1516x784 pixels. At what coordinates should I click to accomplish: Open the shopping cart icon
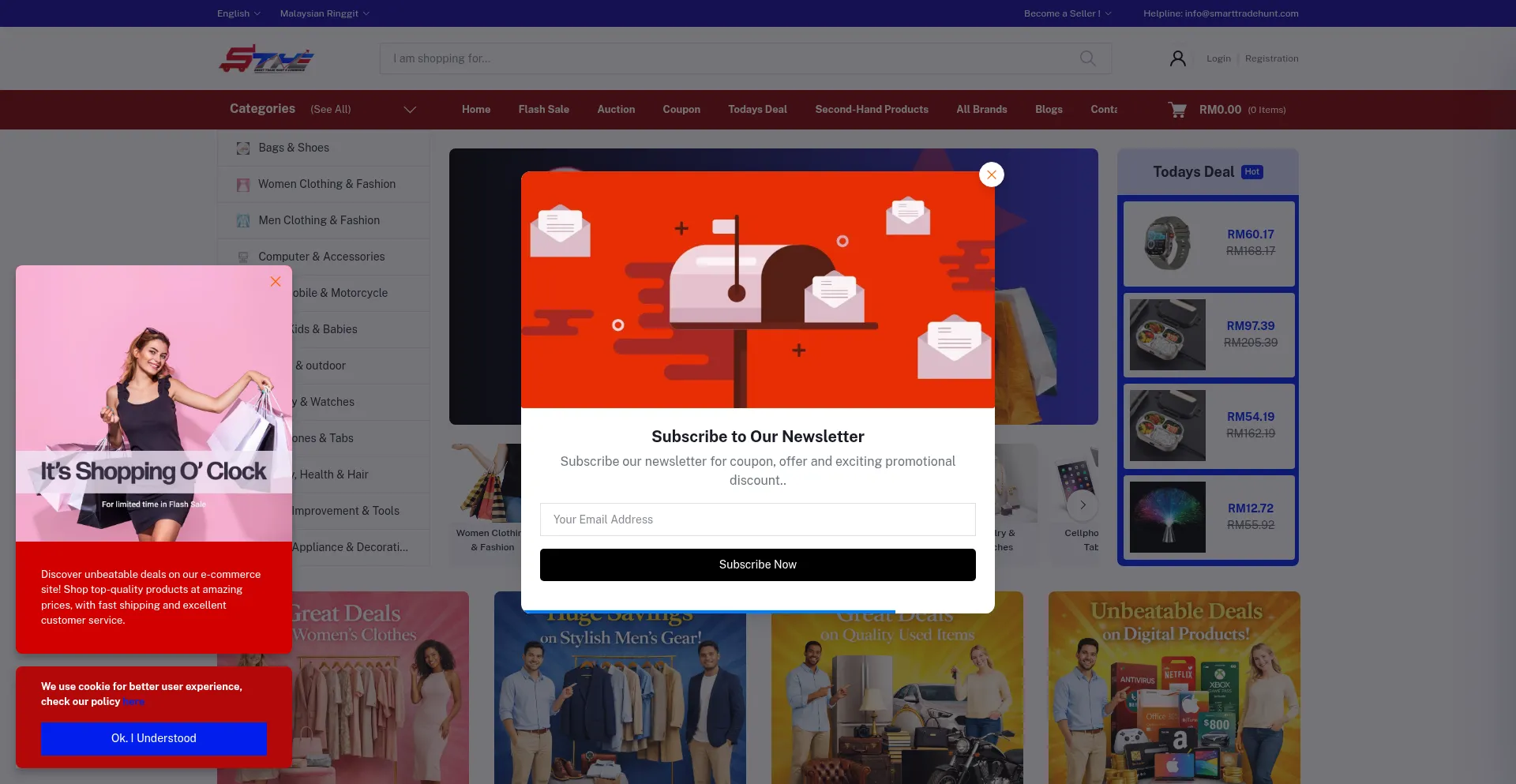[x=1177, y=110]
